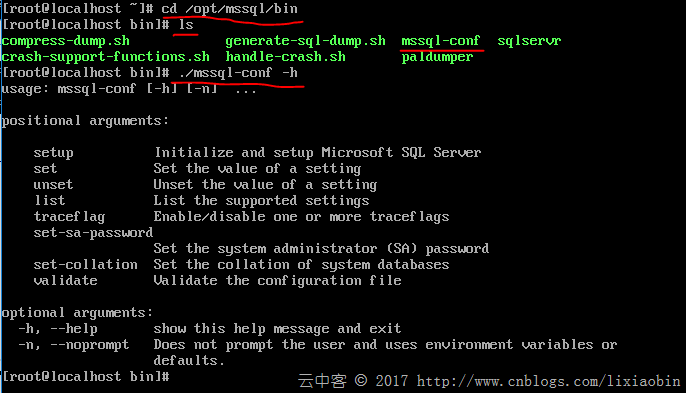Click the 'traceflag' argument name

(69, 217)
